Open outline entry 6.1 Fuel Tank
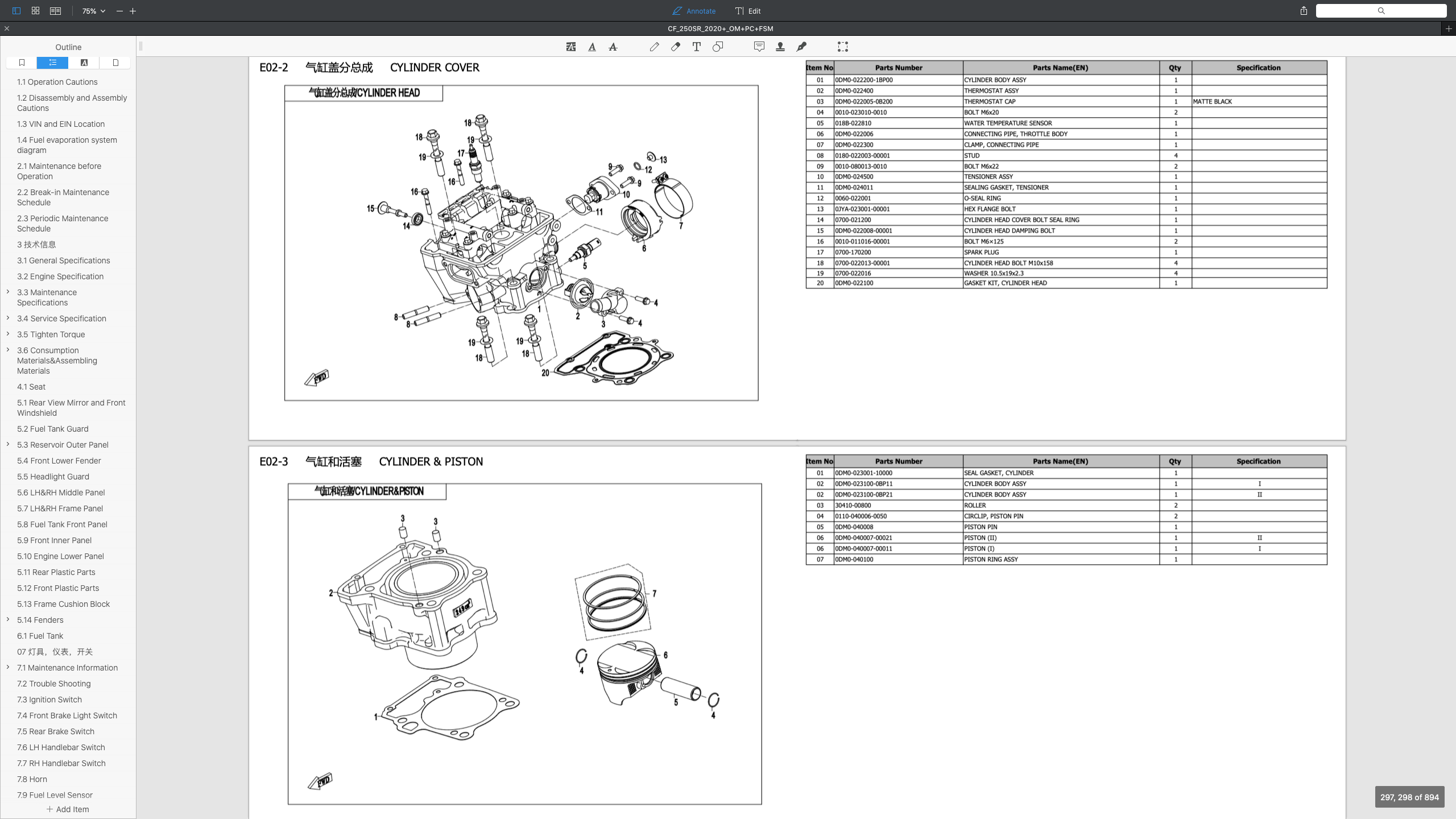 [x=40, y=636]
